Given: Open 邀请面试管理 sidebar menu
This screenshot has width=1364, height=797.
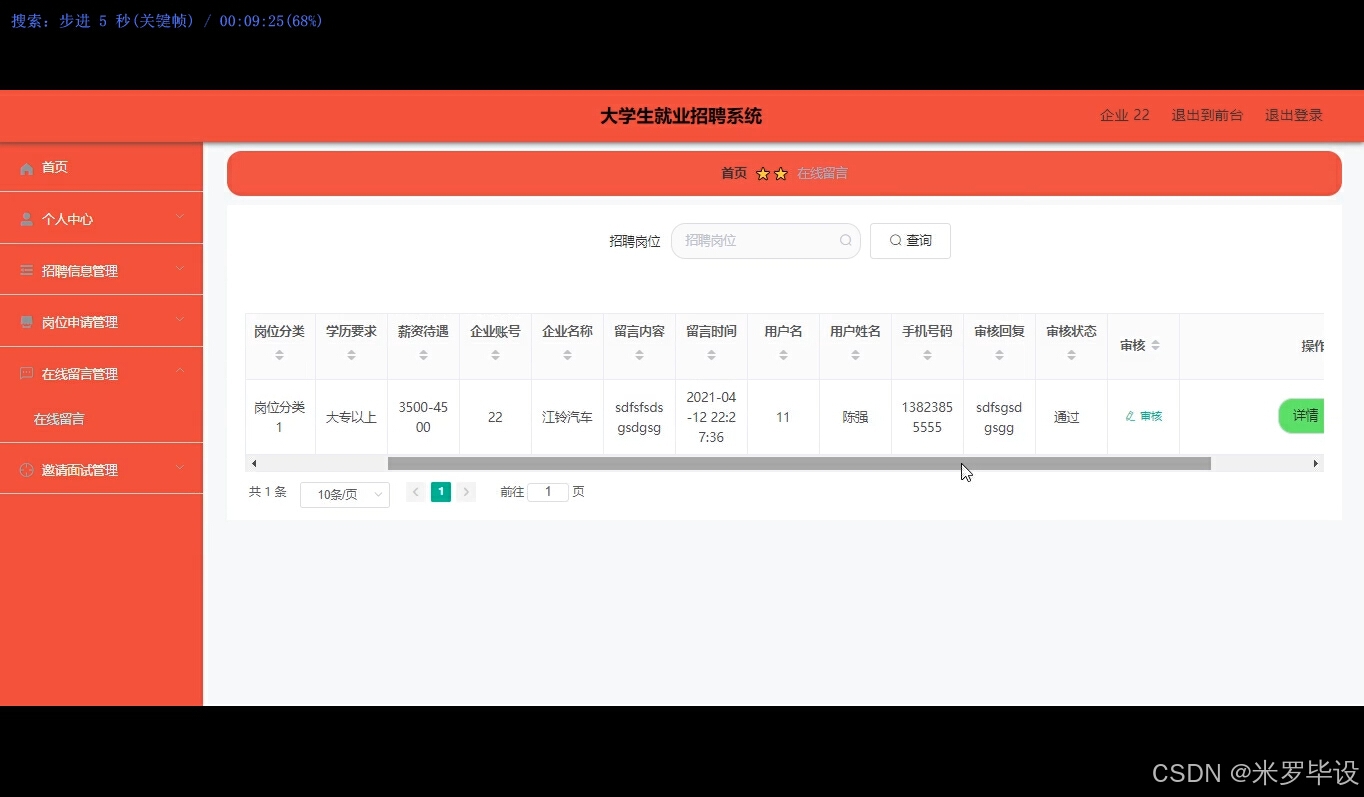Looking at the screenshot, I should 101,470.
